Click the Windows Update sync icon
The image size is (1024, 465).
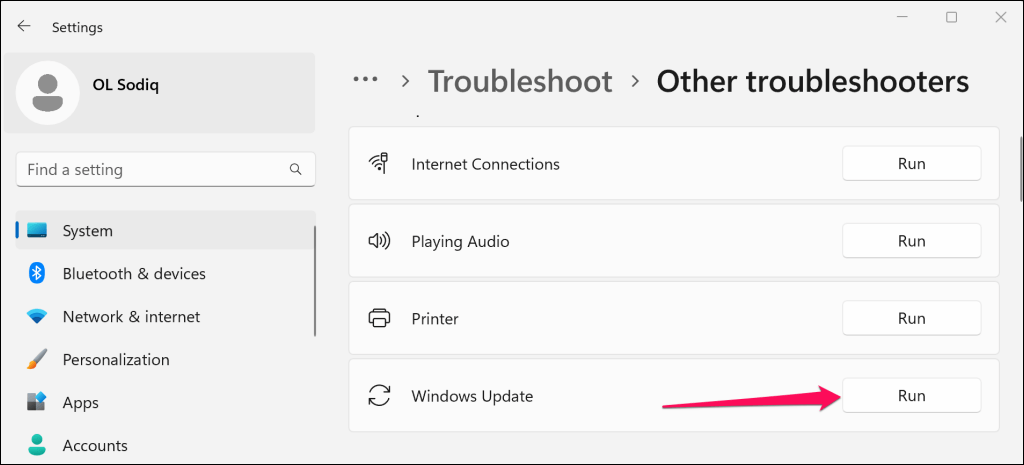379,396
